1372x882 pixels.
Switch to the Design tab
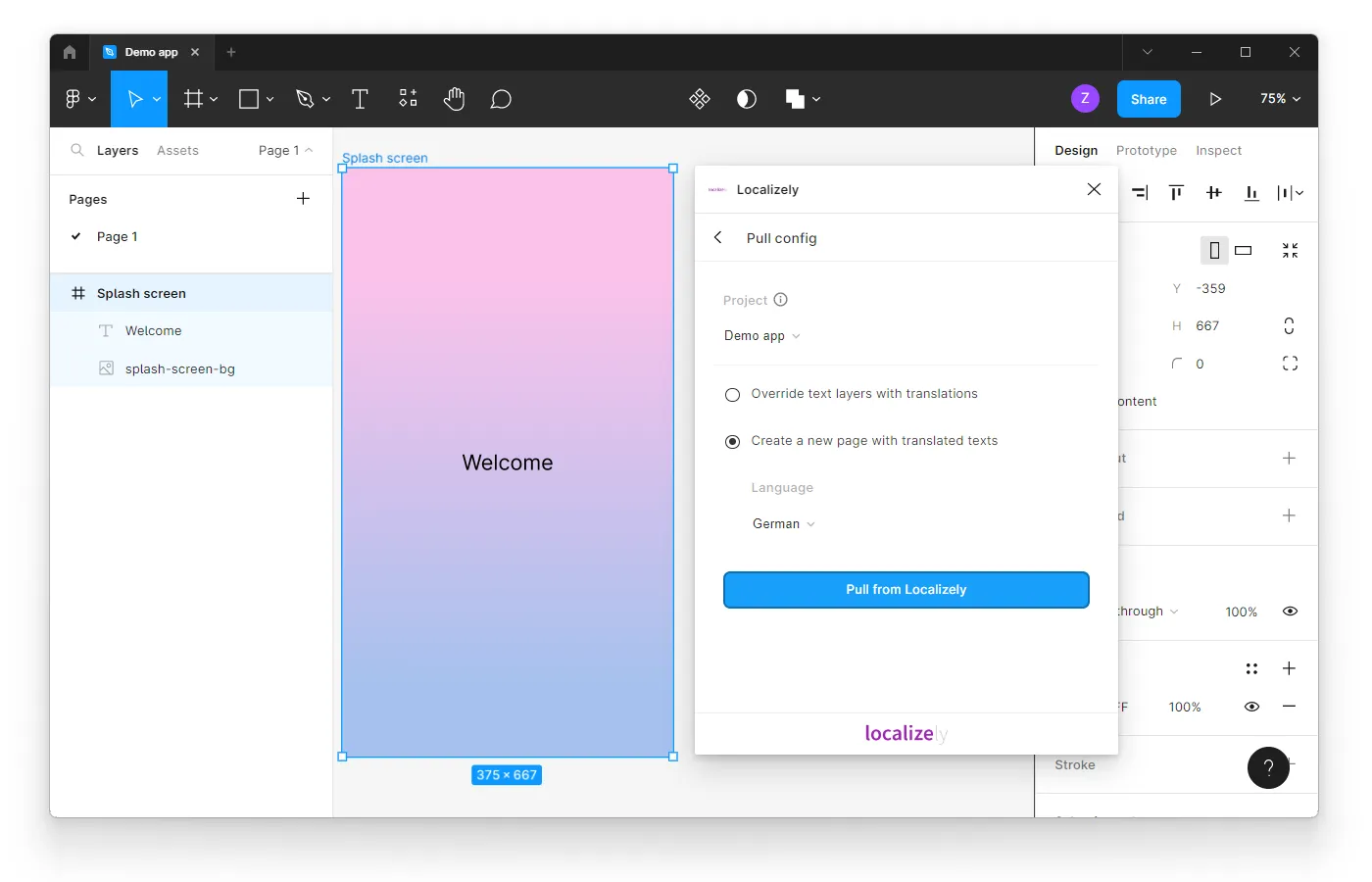1076,150
